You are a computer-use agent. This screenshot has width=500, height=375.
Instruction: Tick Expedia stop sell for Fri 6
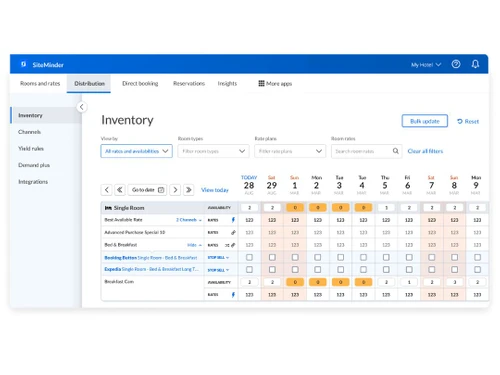click(409, 269)
